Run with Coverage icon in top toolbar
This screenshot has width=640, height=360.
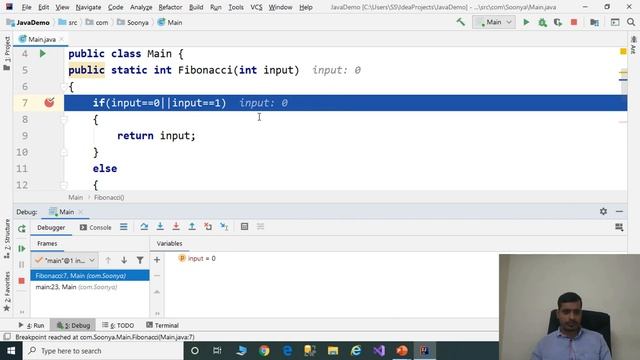tap(558, 22)
